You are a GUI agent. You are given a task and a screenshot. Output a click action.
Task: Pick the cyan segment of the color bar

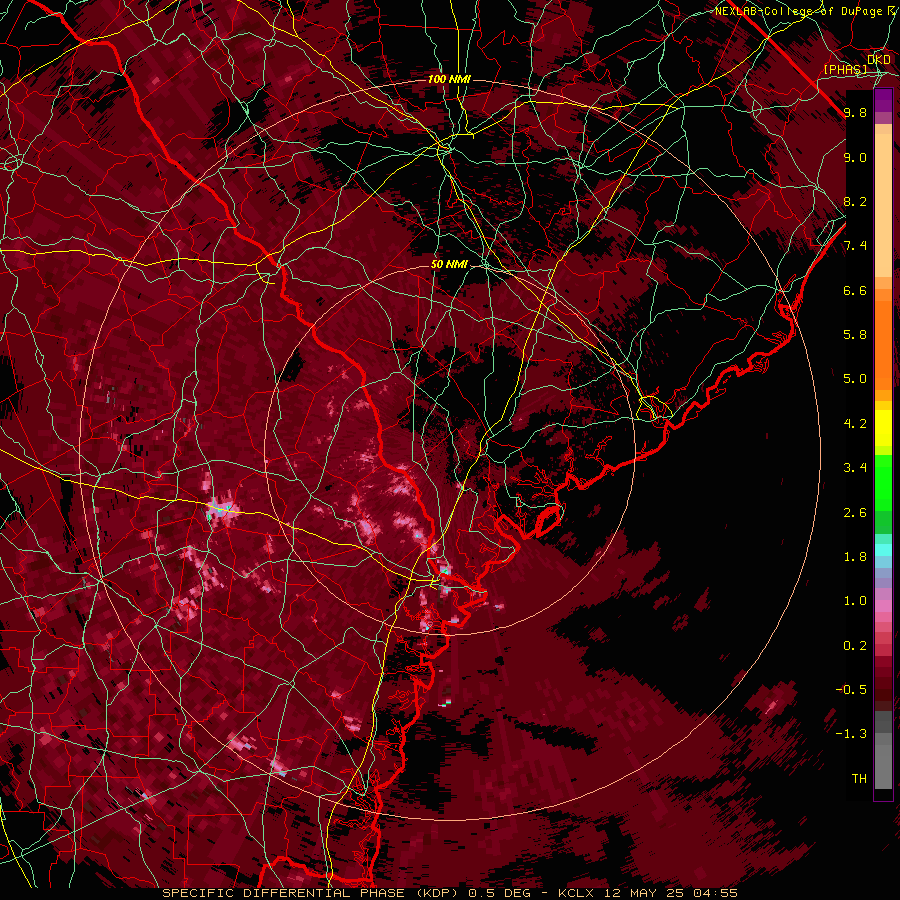click(883, 550)
